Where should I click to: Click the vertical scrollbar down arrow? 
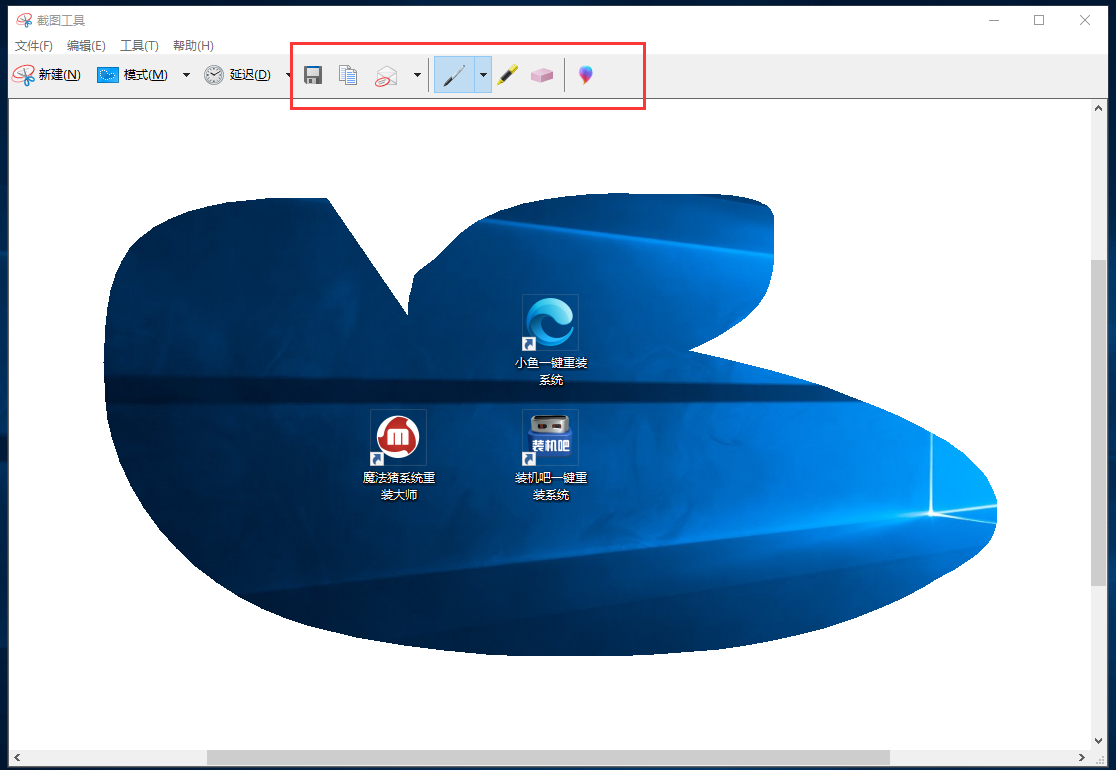pos(1098,741)
